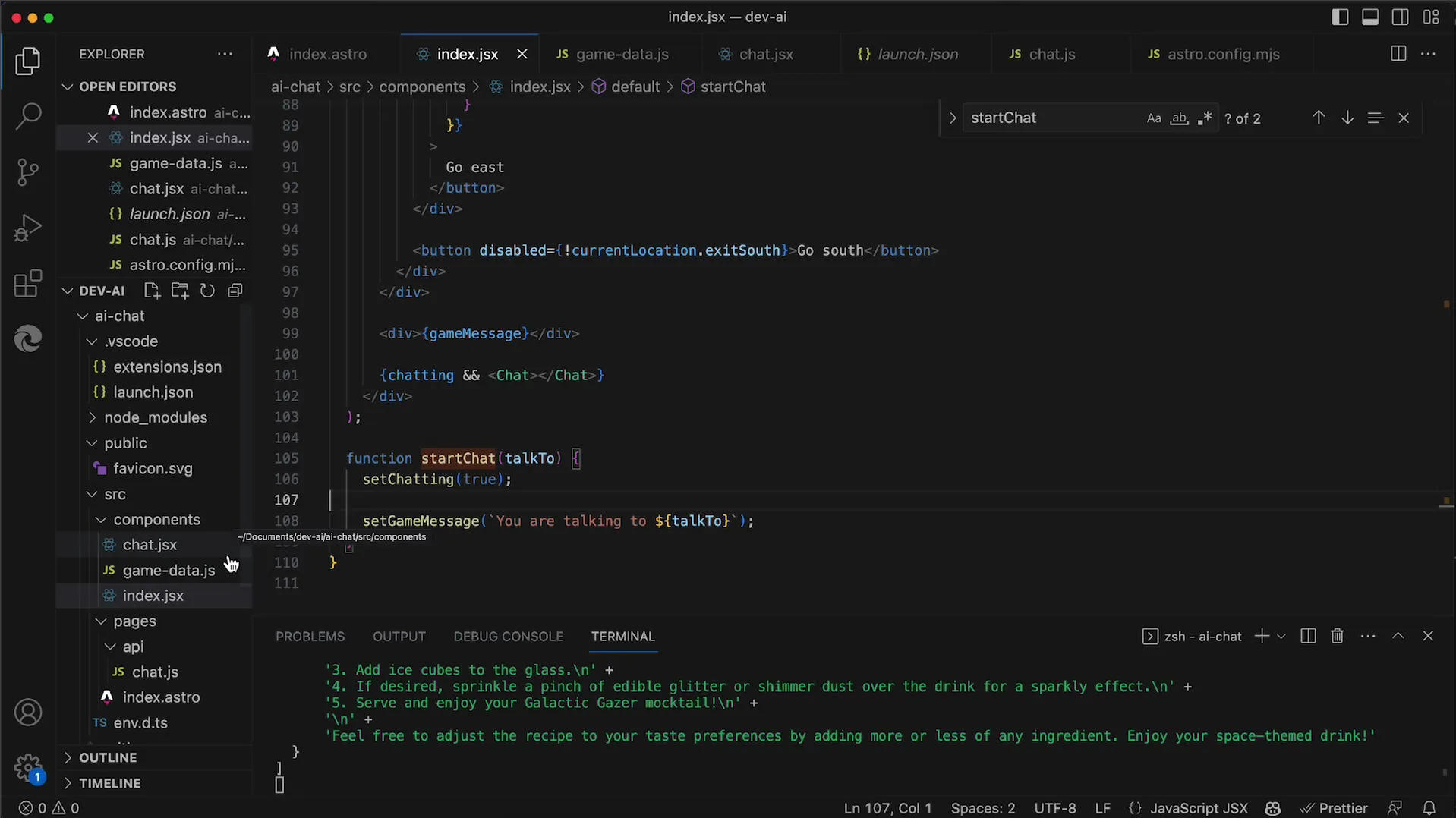Toggle primary side bar layout icon
This screenshot has width=1456, height=818.
click(x=1341, y=17)
